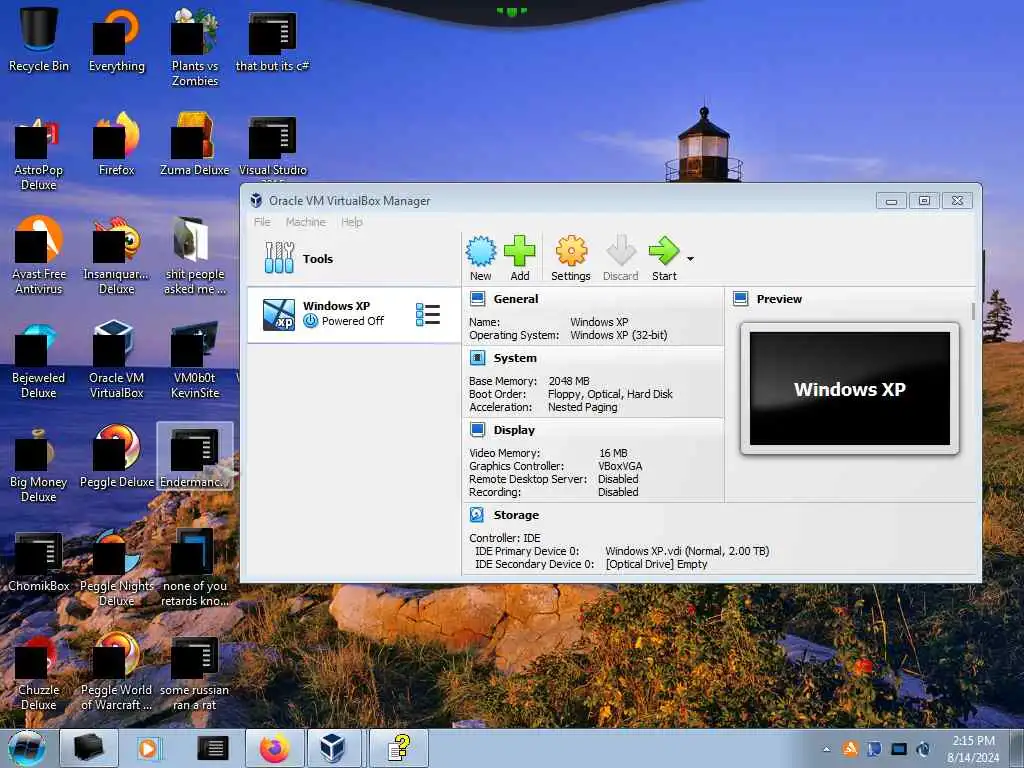This screenshot has height=768, width=1024.
Task: Select Peggle Nights Deluxe desktop icon
Action: click(117, 568)
